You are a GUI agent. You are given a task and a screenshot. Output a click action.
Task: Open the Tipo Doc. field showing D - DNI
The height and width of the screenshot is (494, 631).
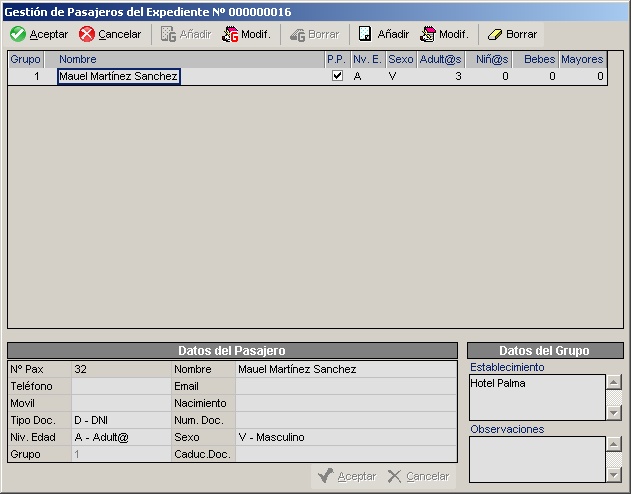(122, 420)
